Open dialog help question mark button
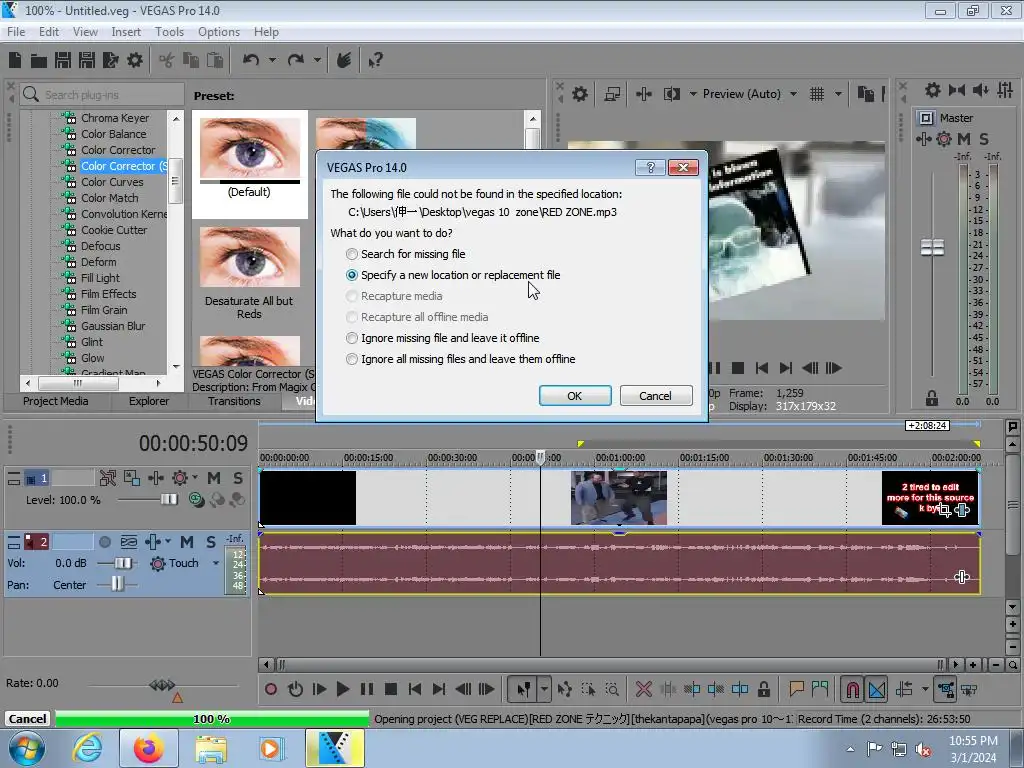 coord(650,168)
